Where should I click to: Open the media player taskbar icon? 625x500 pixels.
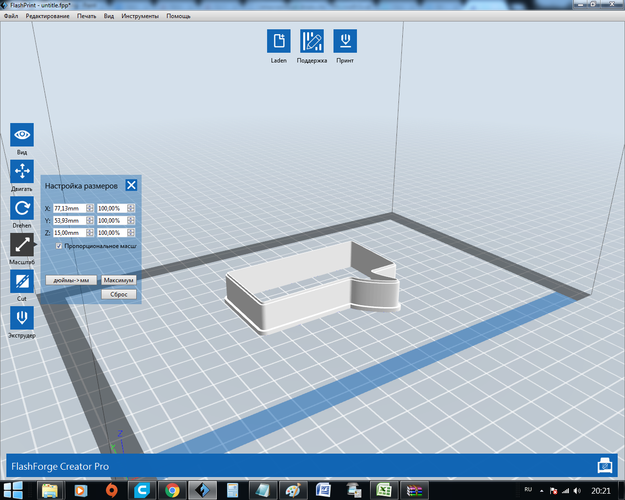pyautogui.click(x=81, y=490)
